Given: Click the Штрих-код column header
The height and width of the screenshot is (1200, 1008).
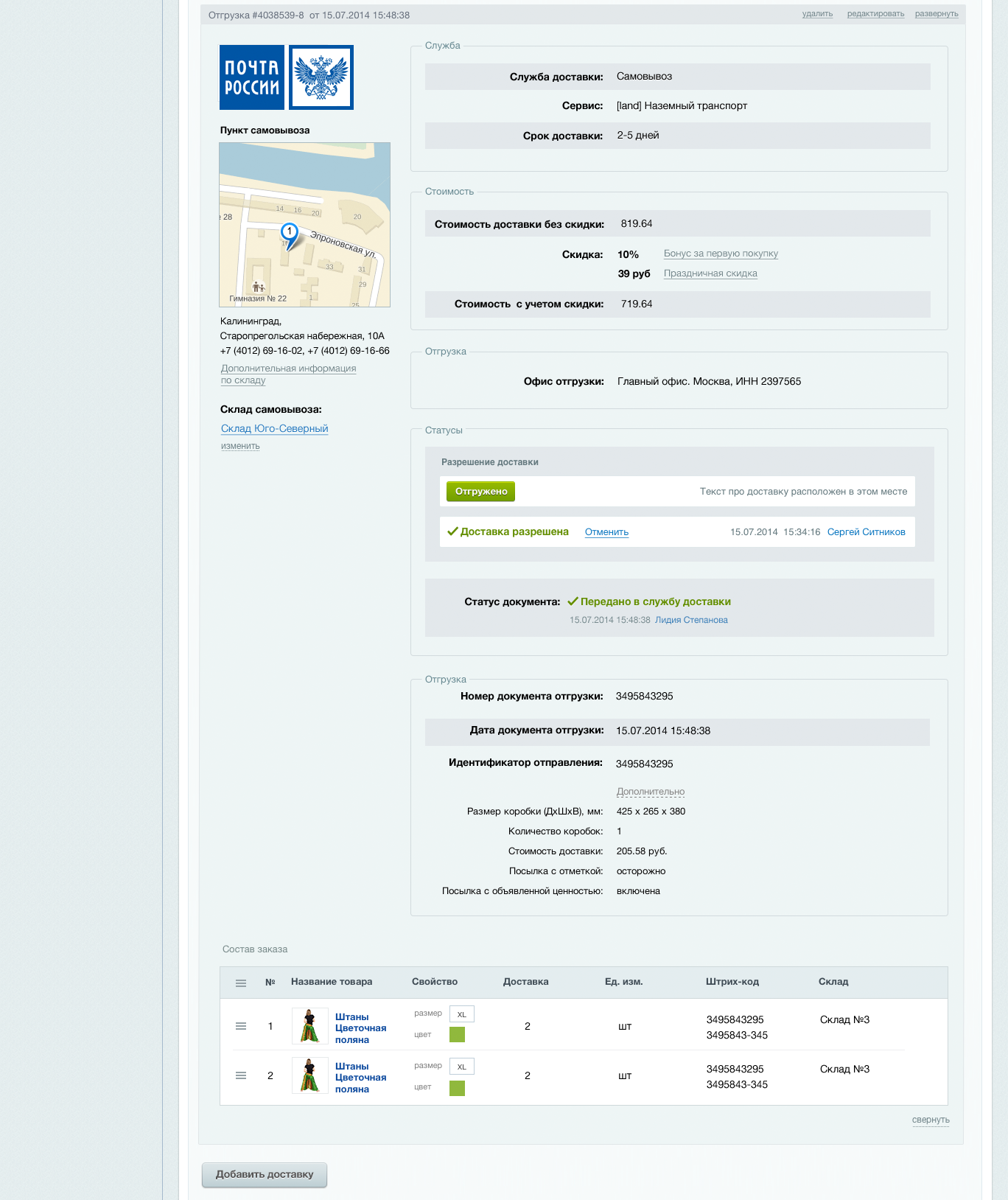Looking at the screenshot, I should click(x=732, y=982).
